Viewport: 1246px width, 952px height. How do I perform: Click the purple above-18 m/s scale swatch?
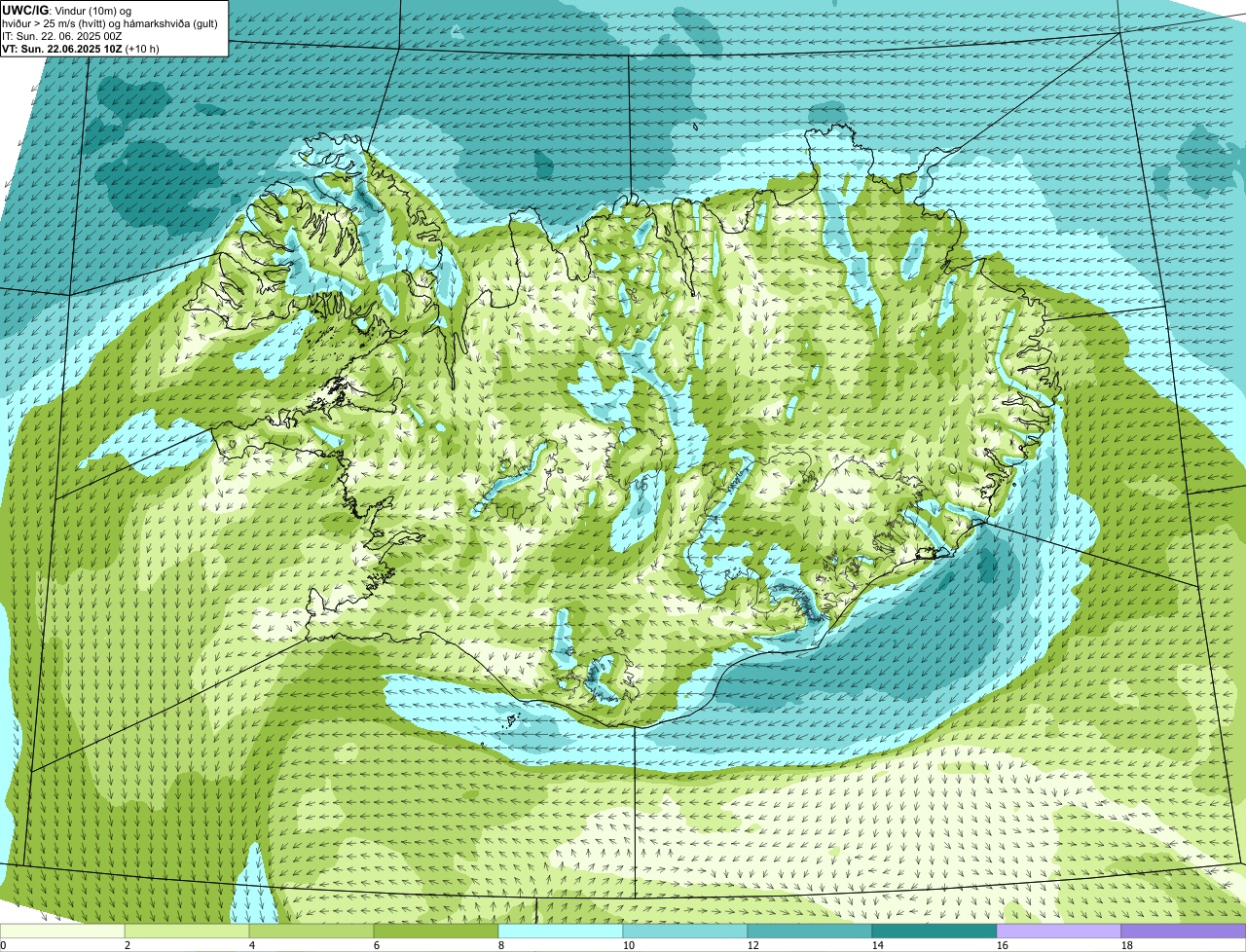click(x=1184, y=931)
